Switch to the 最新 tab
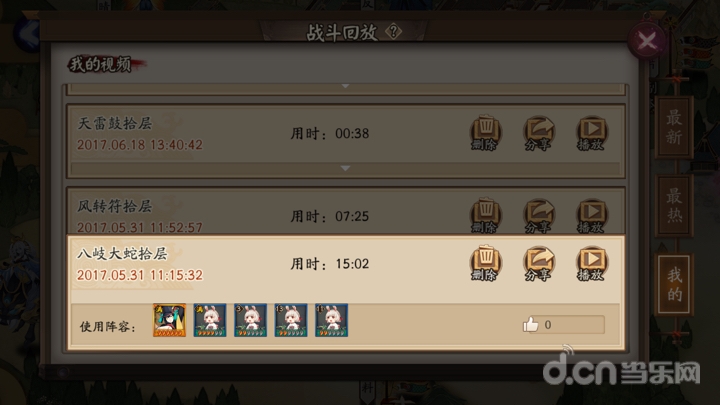The height and width of the screenshot is (405, 720). (674, 127)
